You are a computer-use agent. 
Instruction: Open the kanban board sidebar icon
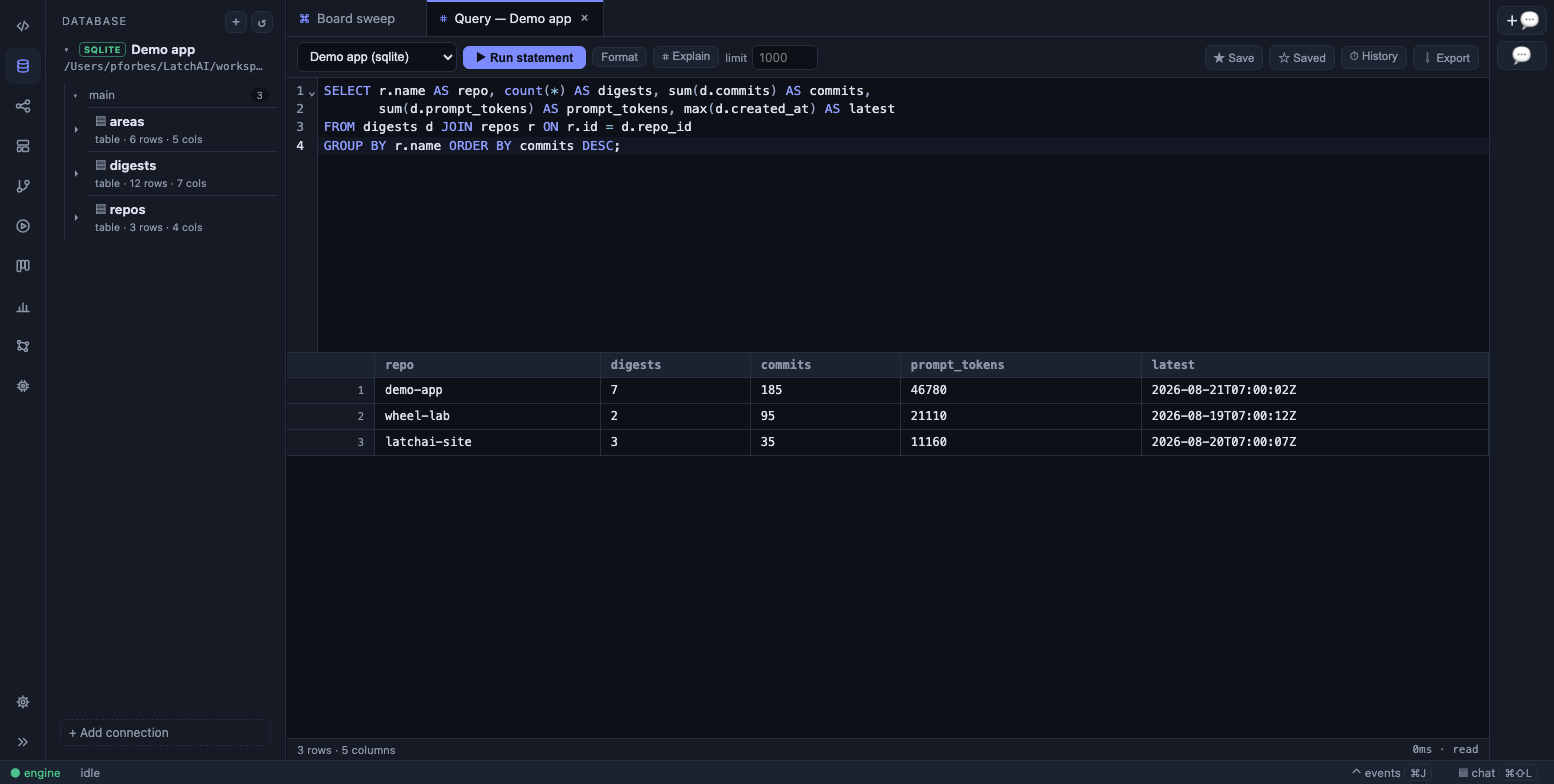click(23, 266)
